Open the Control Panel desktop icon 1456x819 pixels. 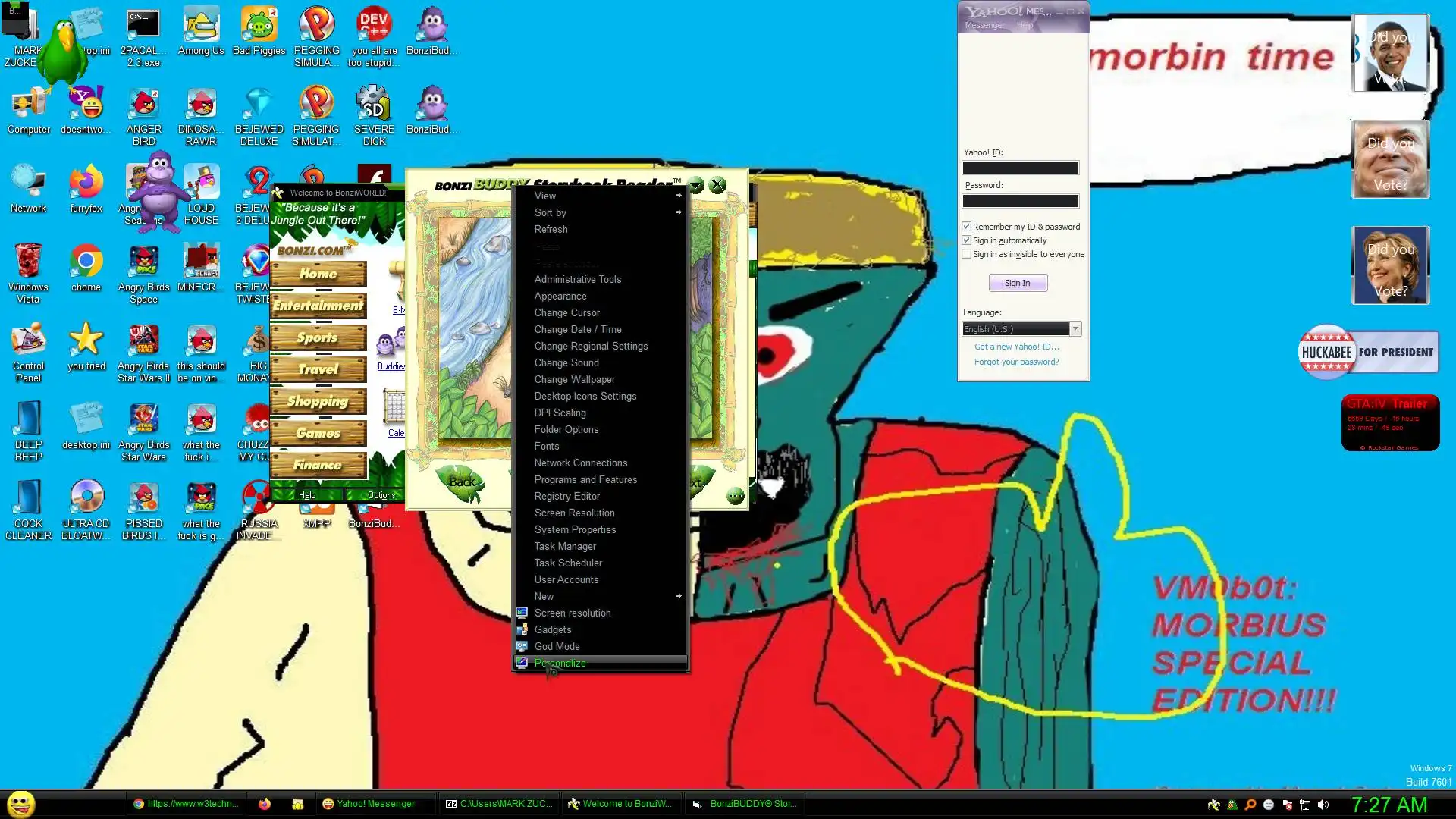[28, 341]
